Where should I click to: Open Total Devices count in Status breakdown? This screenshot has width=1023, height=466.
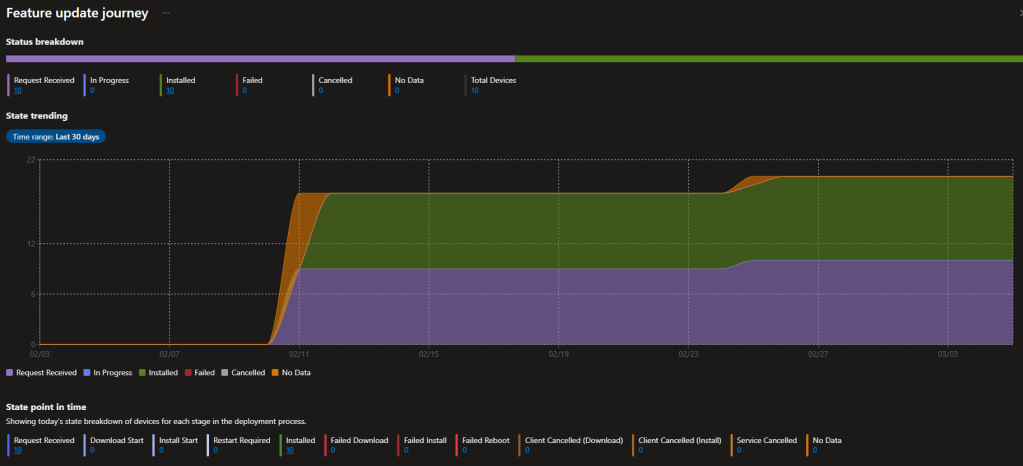[474, 90]
